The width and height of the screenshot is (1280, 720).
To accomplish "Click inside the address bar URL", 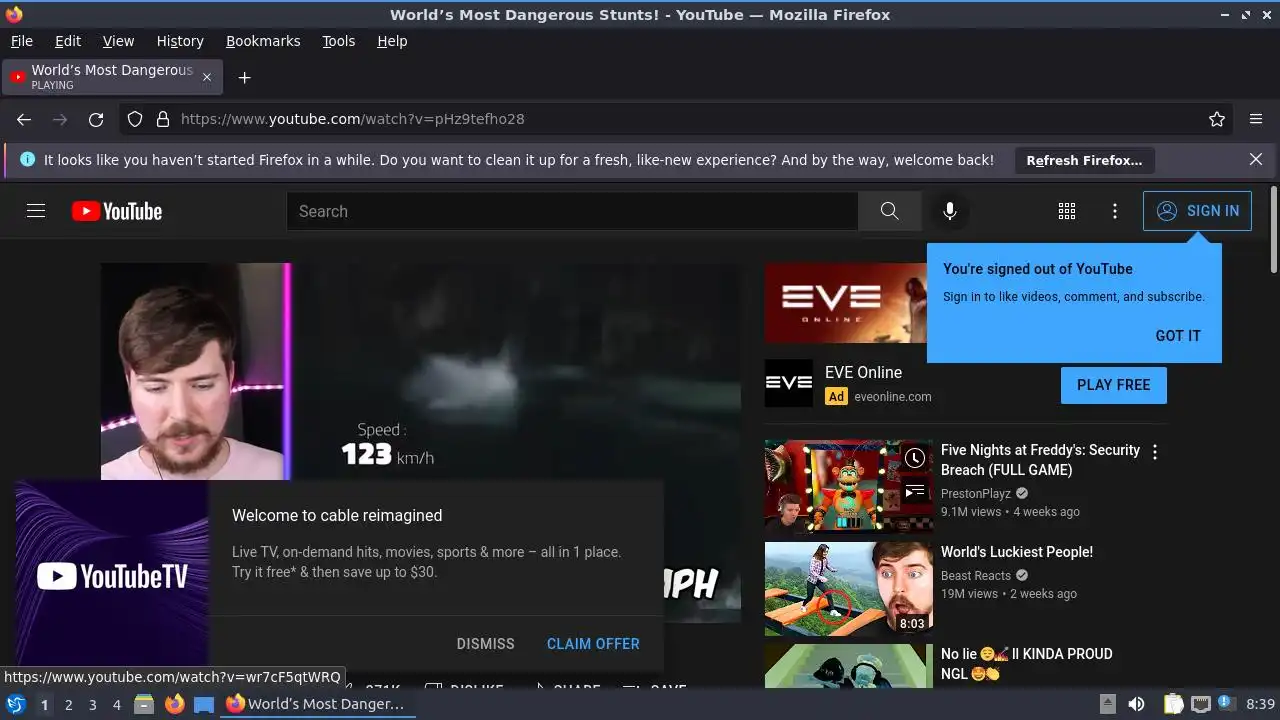I will 352,119.
